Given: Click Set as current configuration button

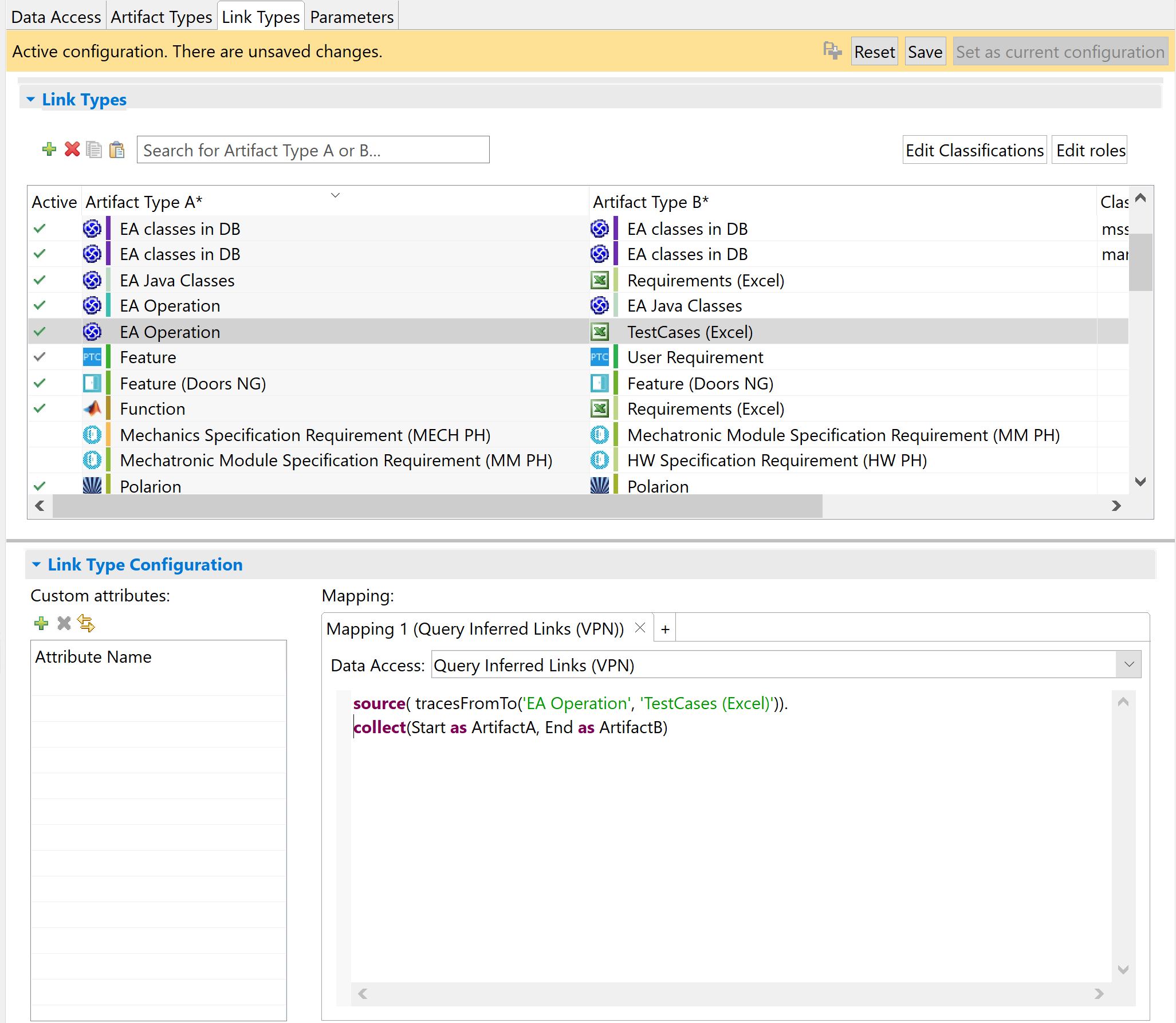Looking at the screenshot, I should pyautogui.click(x=1060, y=52).
